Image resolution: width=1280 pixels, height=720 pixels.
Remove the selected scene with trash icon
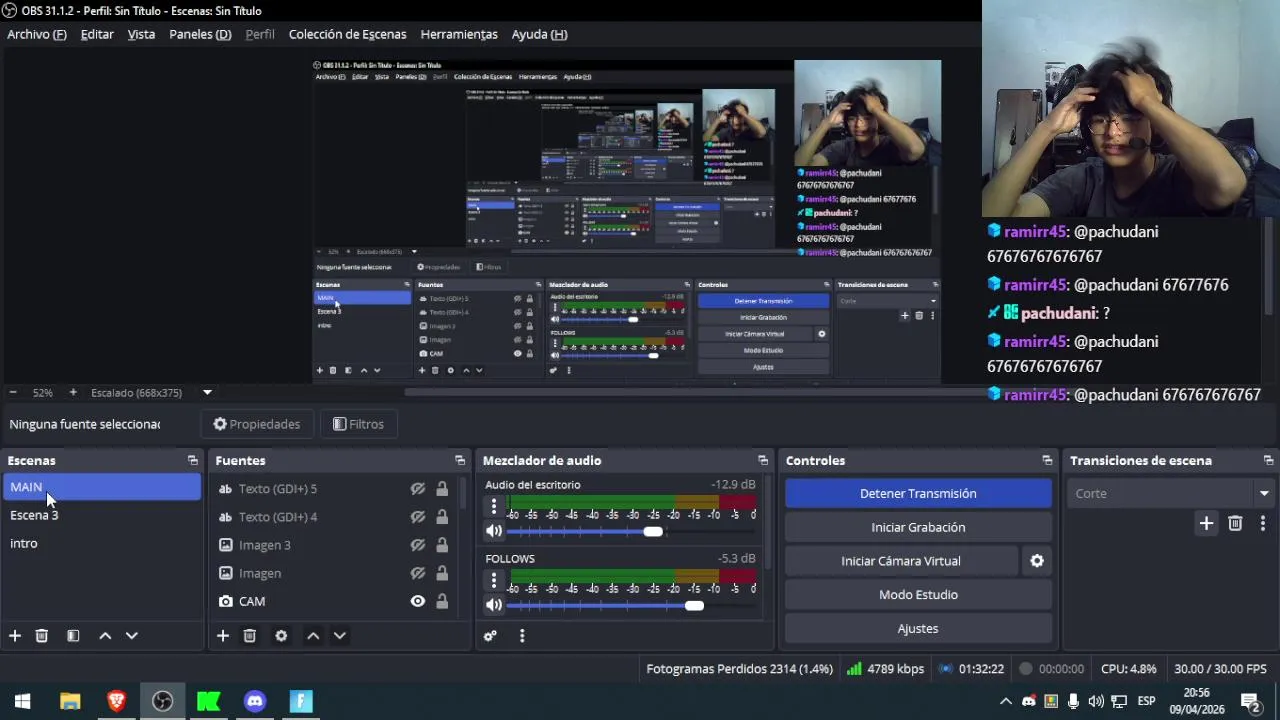[x=42, y=636]
